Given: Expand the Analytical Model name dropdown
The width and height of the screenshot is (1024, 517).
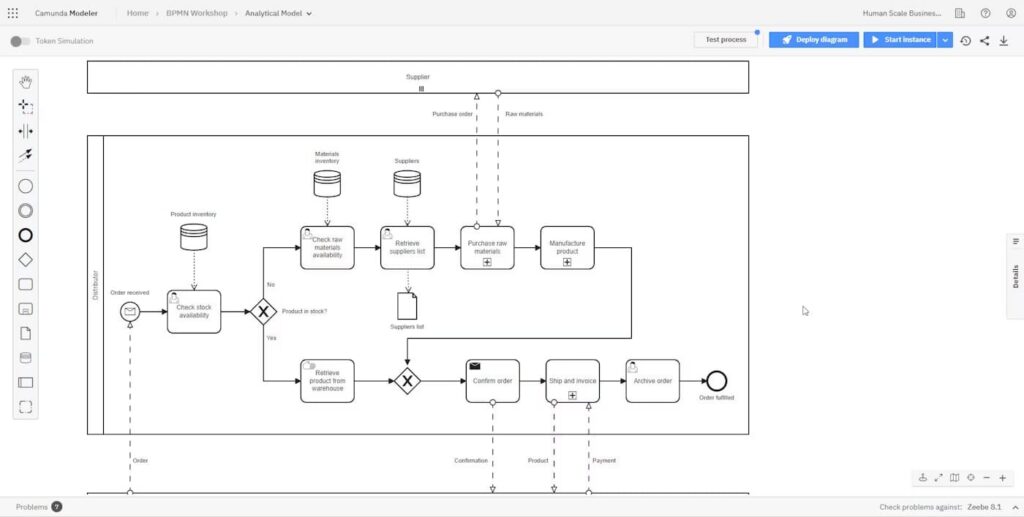Looking at the screenshot, I should 309,14.
